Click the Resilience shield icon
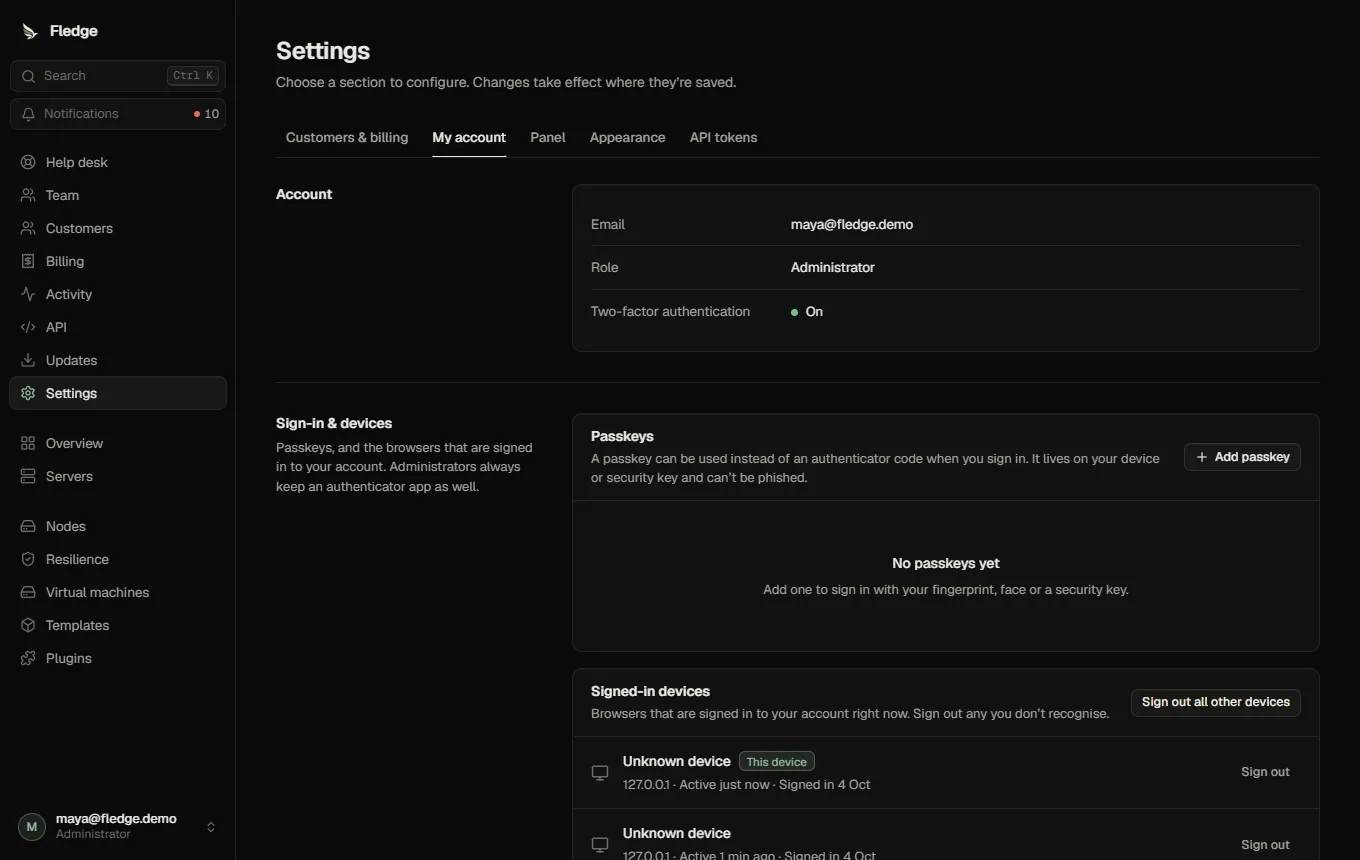This screenshot has height=860, width=1360. 28,559
